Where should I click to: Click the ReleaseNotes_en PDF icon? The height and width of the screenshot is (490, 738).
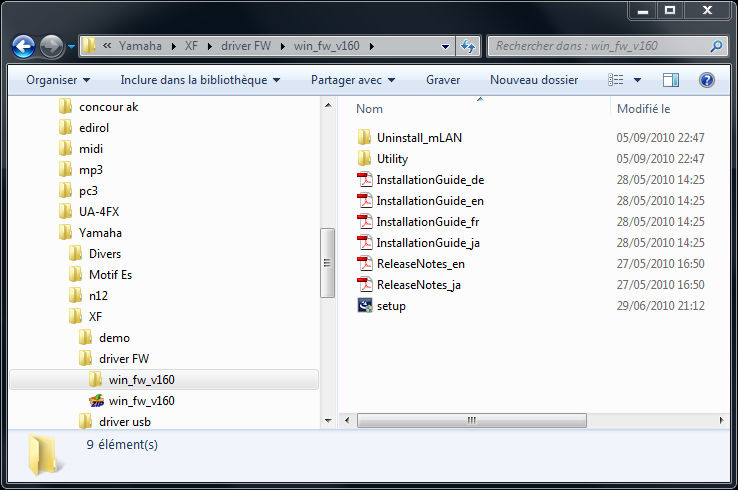364,264
